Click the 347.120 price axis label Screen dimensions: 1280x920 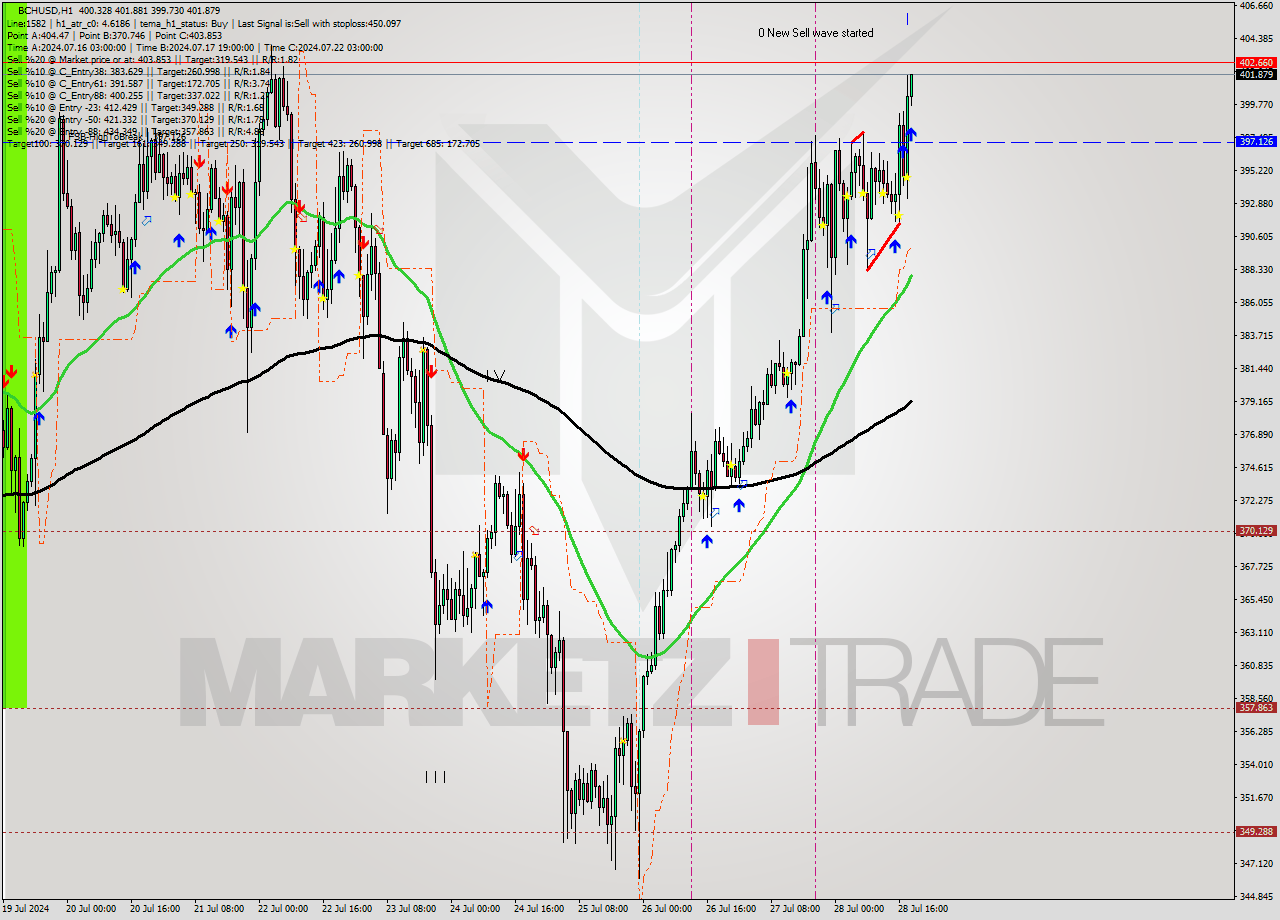coord(1256,864)
